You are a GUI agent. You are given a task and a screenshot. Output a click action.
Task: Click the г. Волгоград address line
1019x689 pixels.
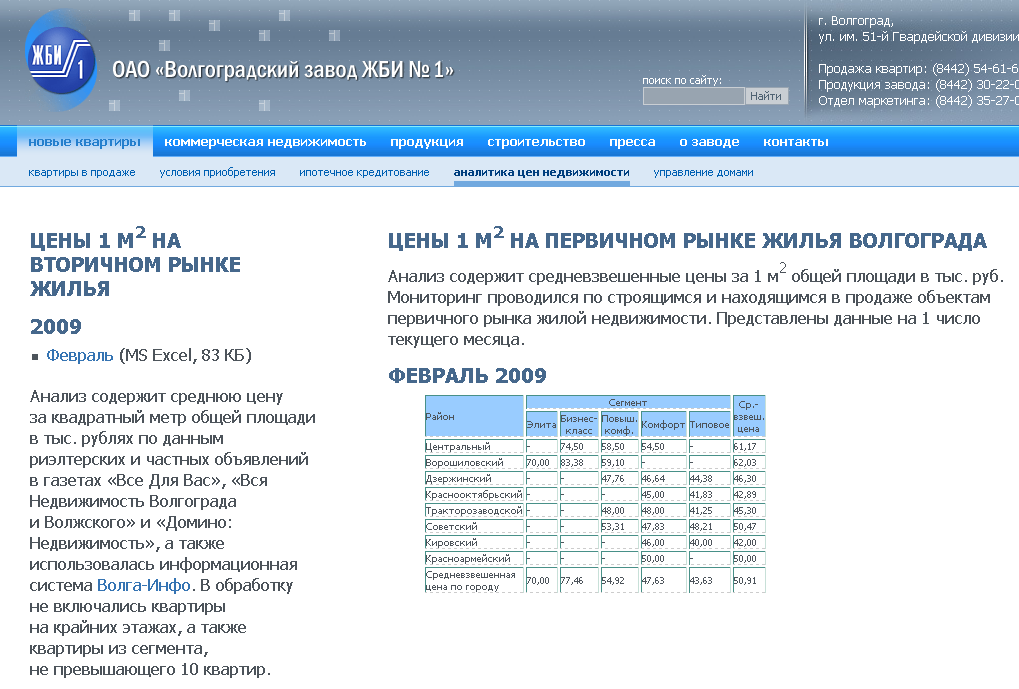(x=856, y=21)
